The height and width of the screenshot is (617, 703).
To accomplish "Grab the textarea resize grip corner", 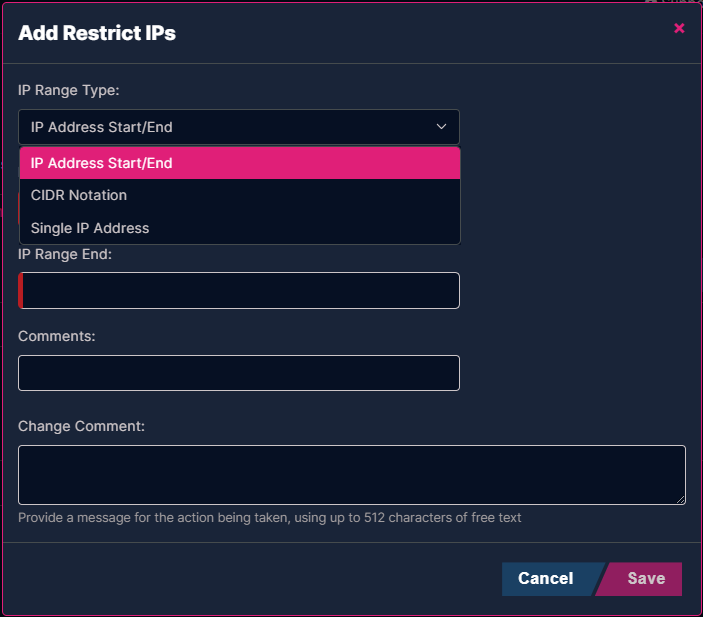I will [x=681, y=500].
